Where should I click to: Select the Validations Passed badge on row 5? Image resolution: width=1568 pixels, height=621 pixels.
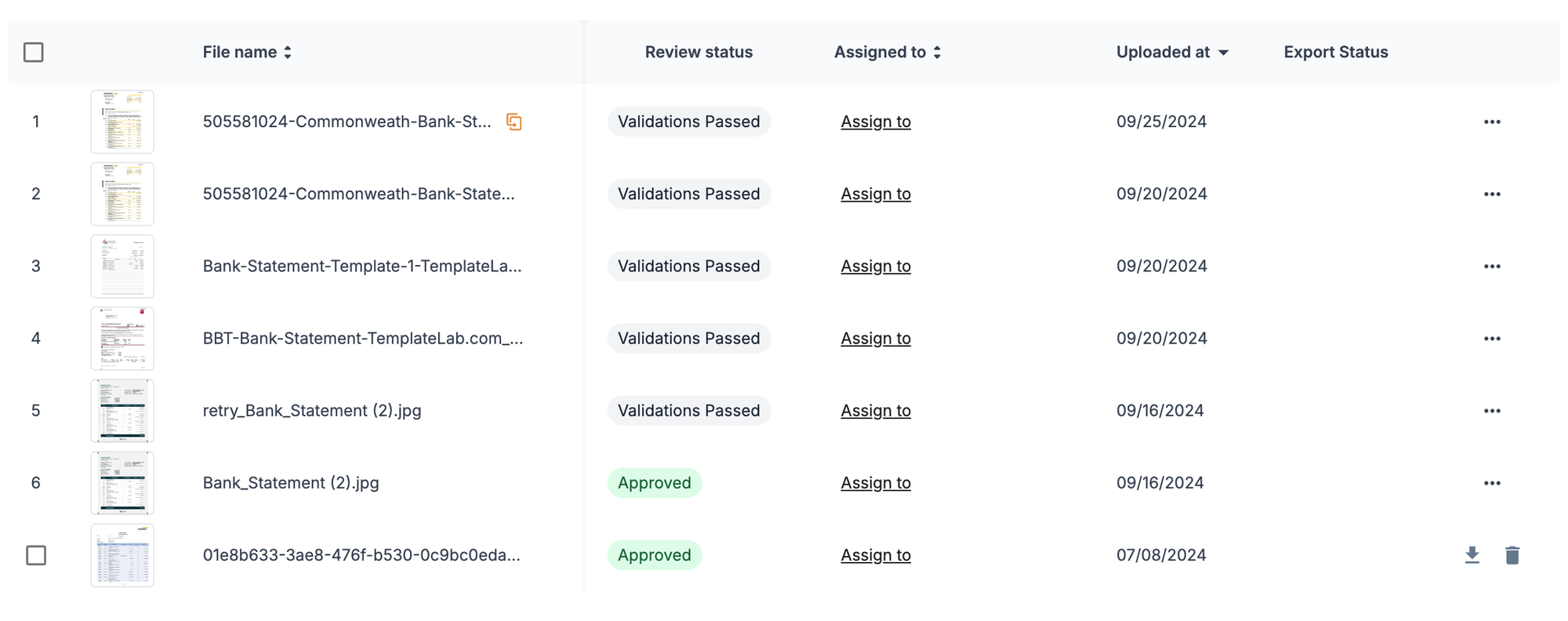[x=688, y=410]
